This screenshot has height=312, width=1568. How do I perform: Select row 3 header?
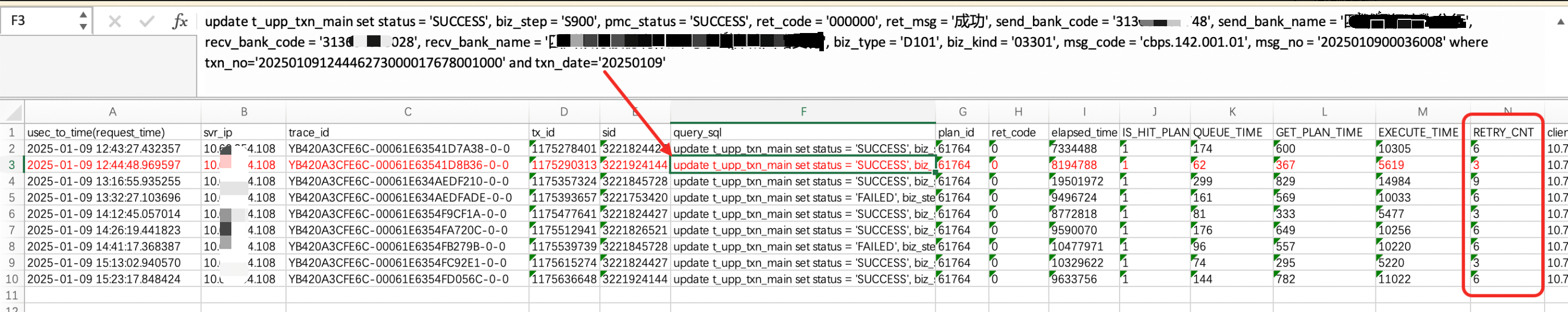pos(11,165)
